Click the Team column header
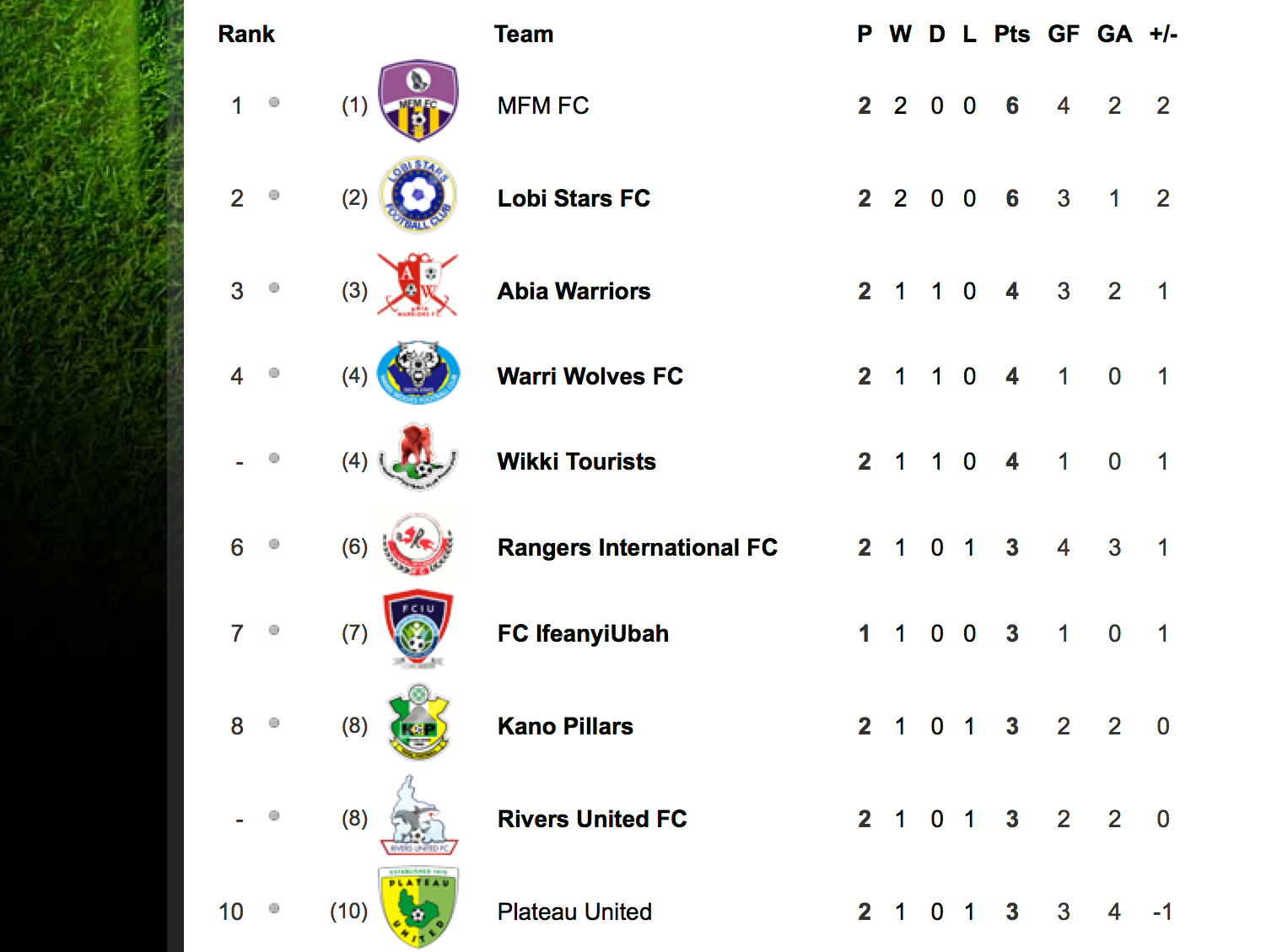This screenshot has width=1277, height=952. pyautogui.click(x=524, y=34)
